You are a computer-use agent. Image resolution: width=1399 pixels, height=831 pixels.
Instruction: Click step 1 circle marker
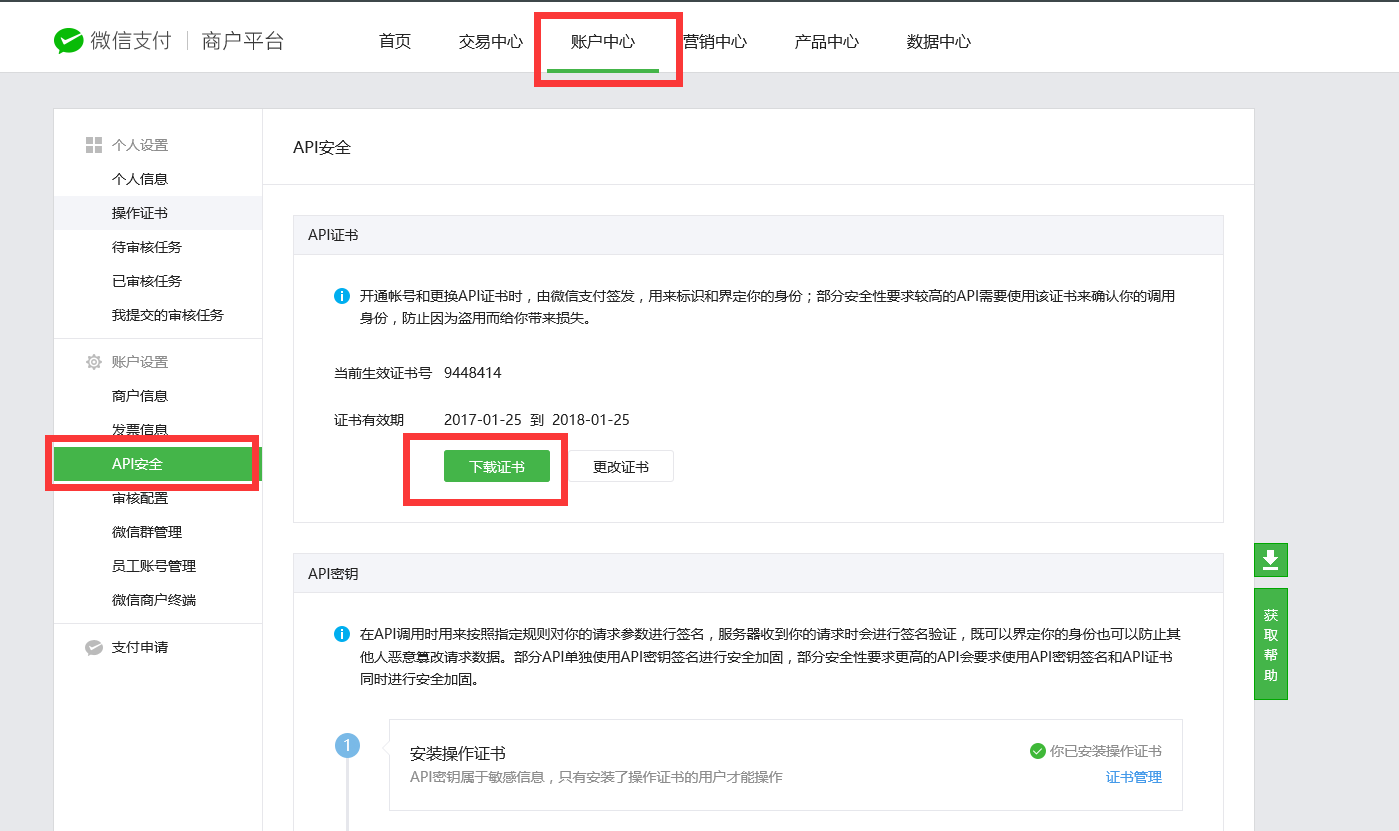(347, 746)
